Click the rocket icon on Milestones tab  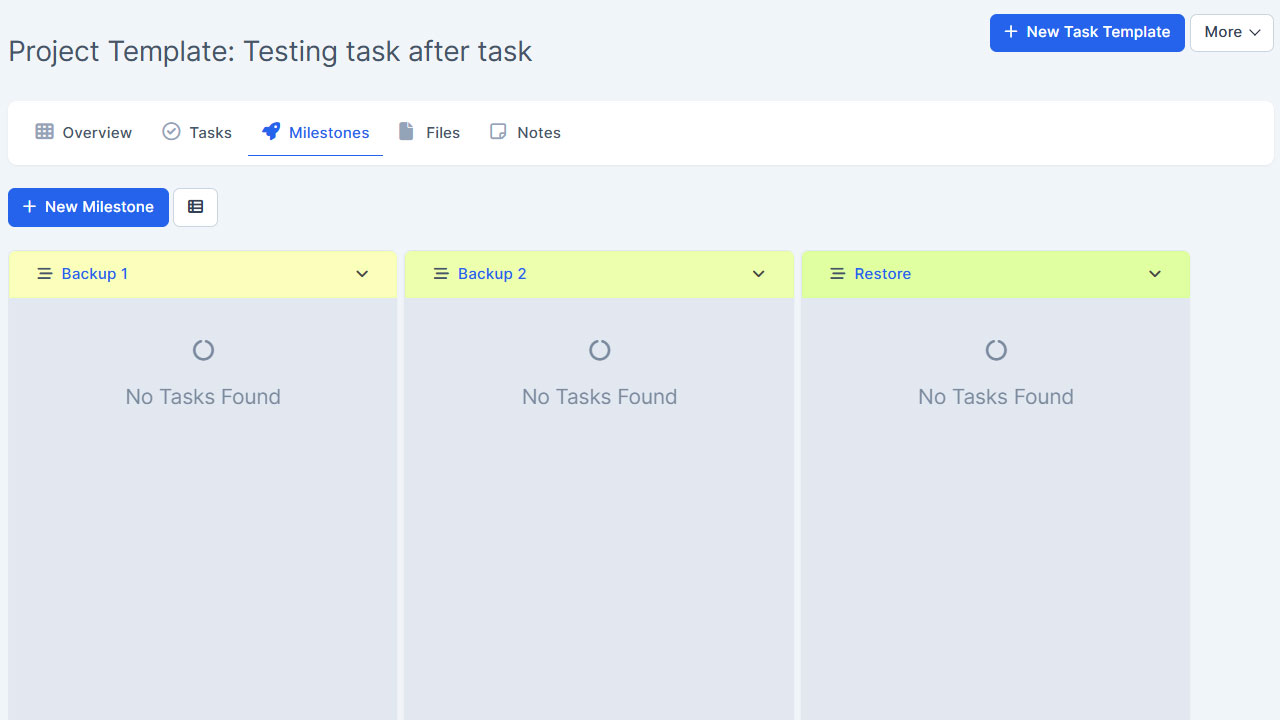click(x=271, y=132)
